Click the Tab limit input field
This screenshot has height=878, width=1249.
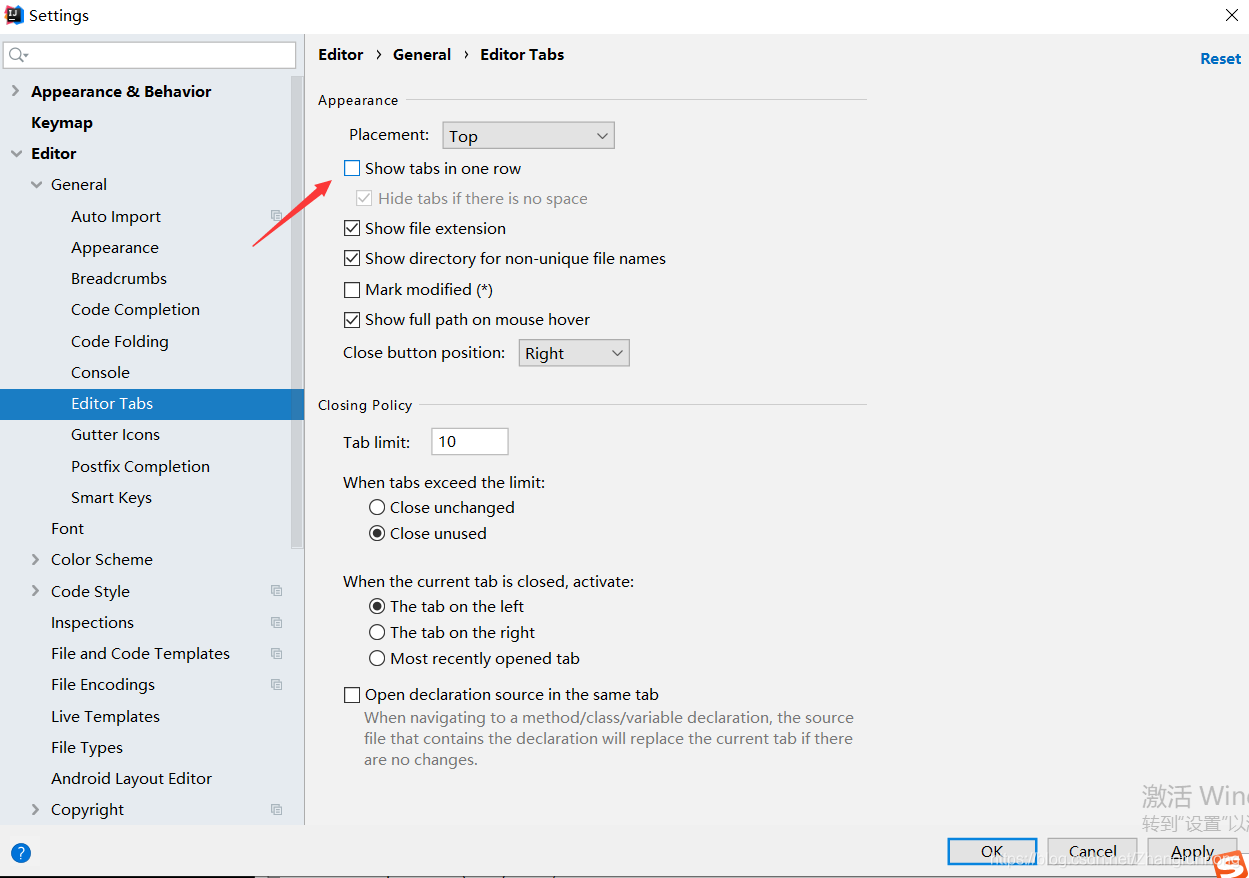470,441
